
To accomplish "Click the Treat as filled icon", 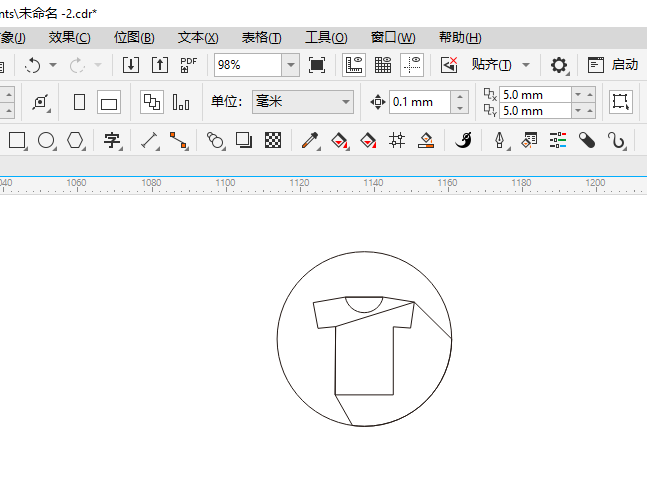I will click(x=621, y=102).
